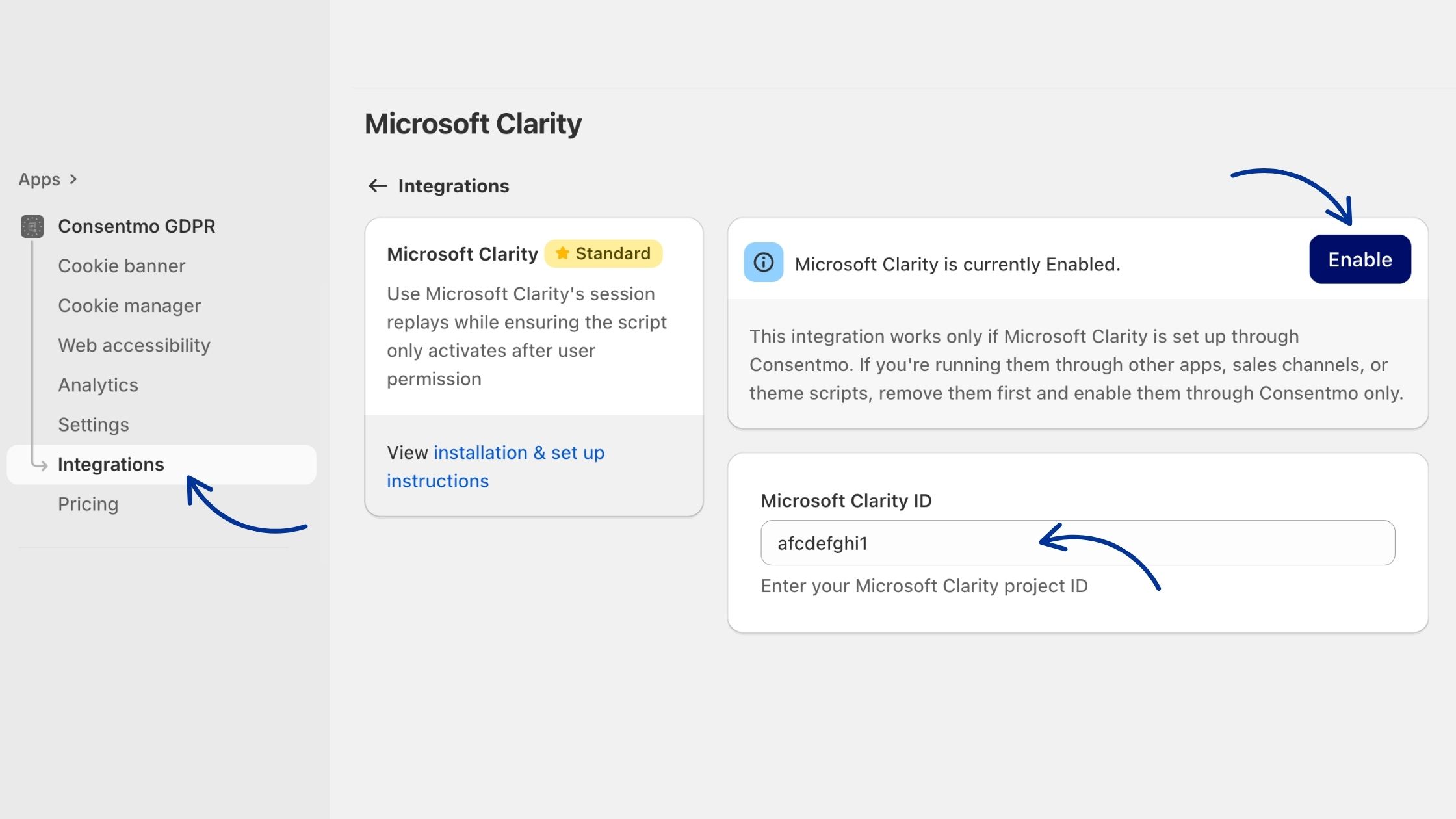The width and height of the screenshot is (1456, 819).
Task: Click the info icon beside the Enabled message
Action: point(763,264)
